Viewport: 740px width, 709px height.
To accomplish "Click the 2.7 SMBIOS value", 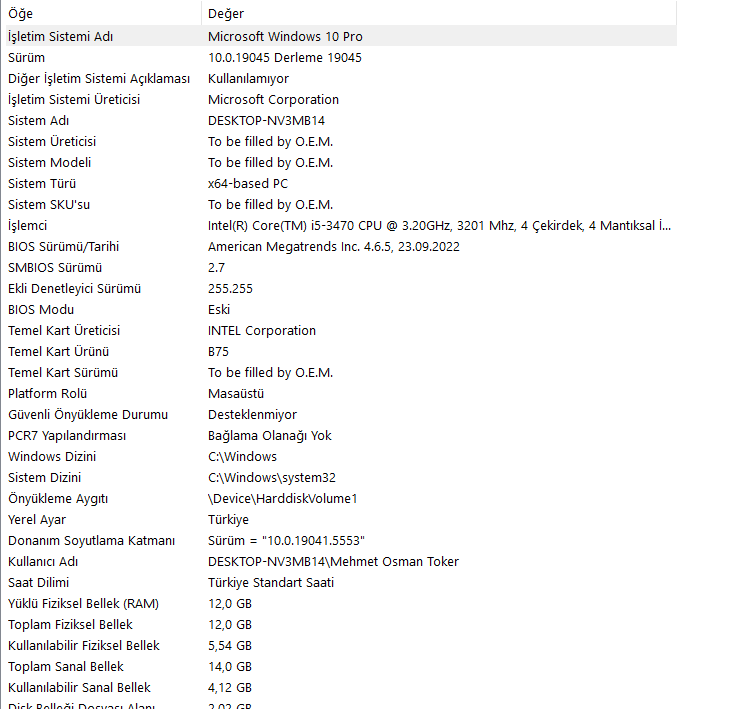I will (216, 268).
